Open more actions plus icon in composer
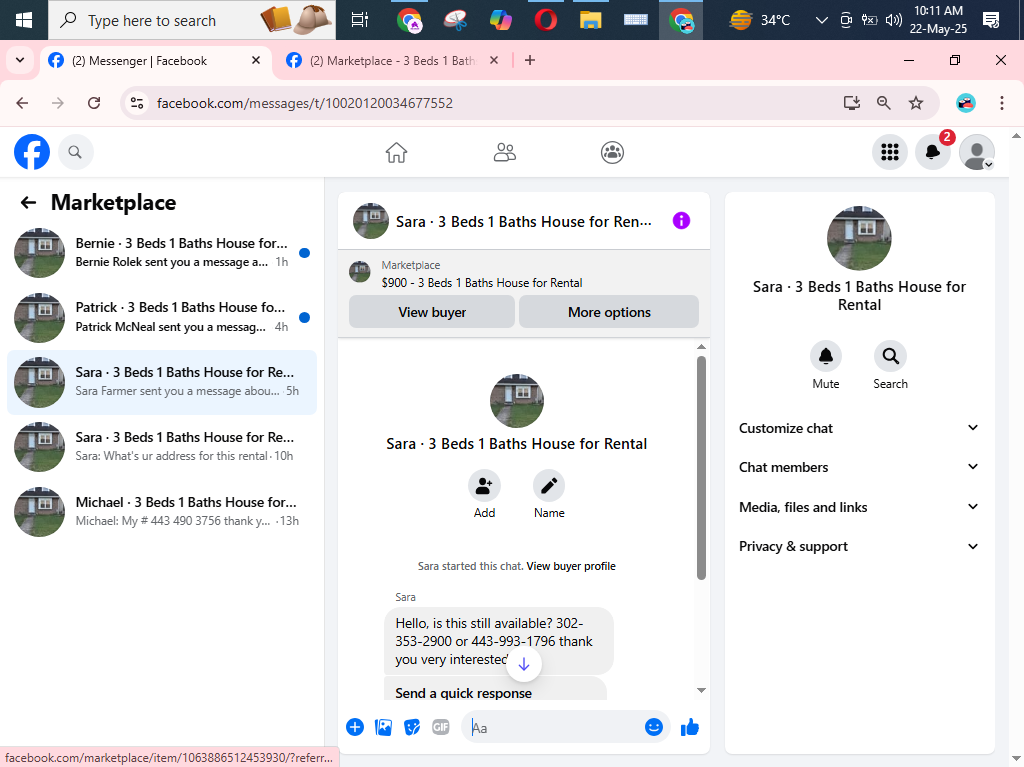 pyautogui.click(x=355, y=727)
